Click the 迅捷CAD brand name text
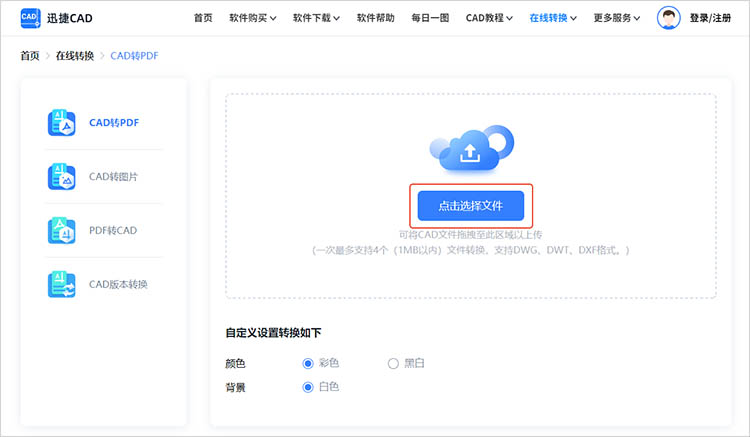 pyautogui.click(x=70, y=18)
